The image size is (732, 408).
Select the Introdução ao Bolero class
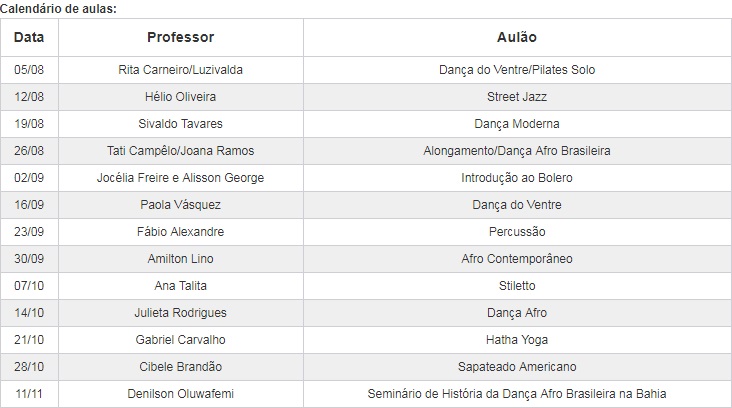517,178
